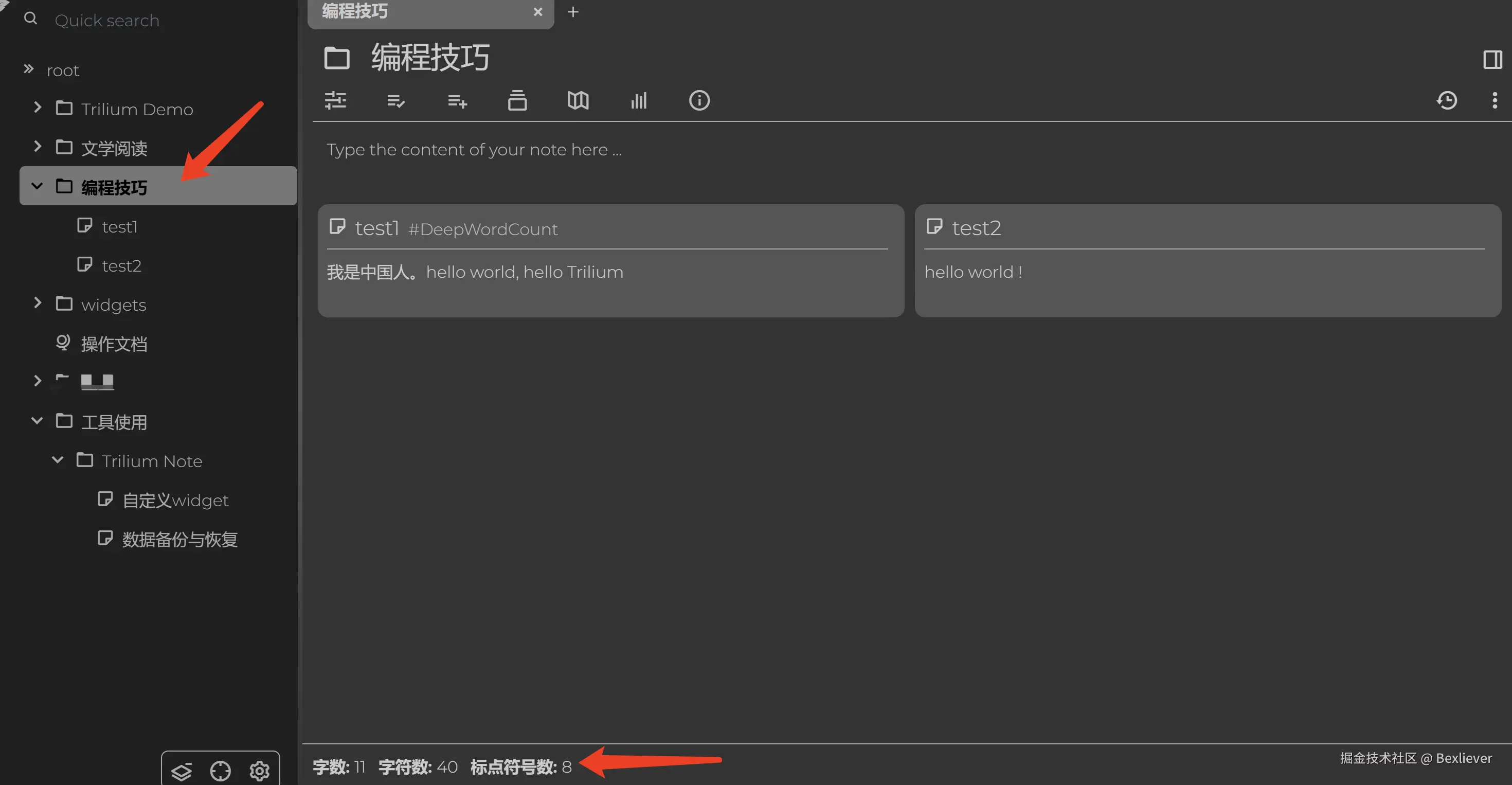
Task: Click the scroll to active note crosshair icon
Action: click(220, 771)
